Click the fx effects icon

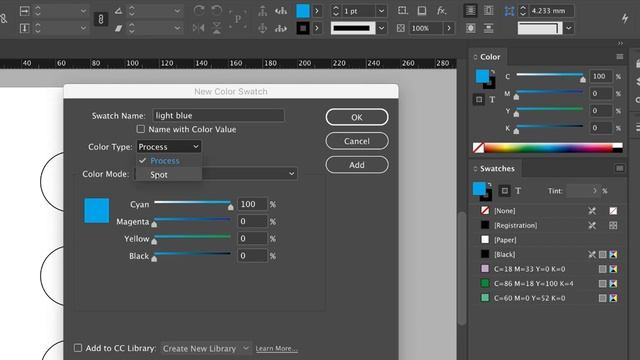point(441,11)
